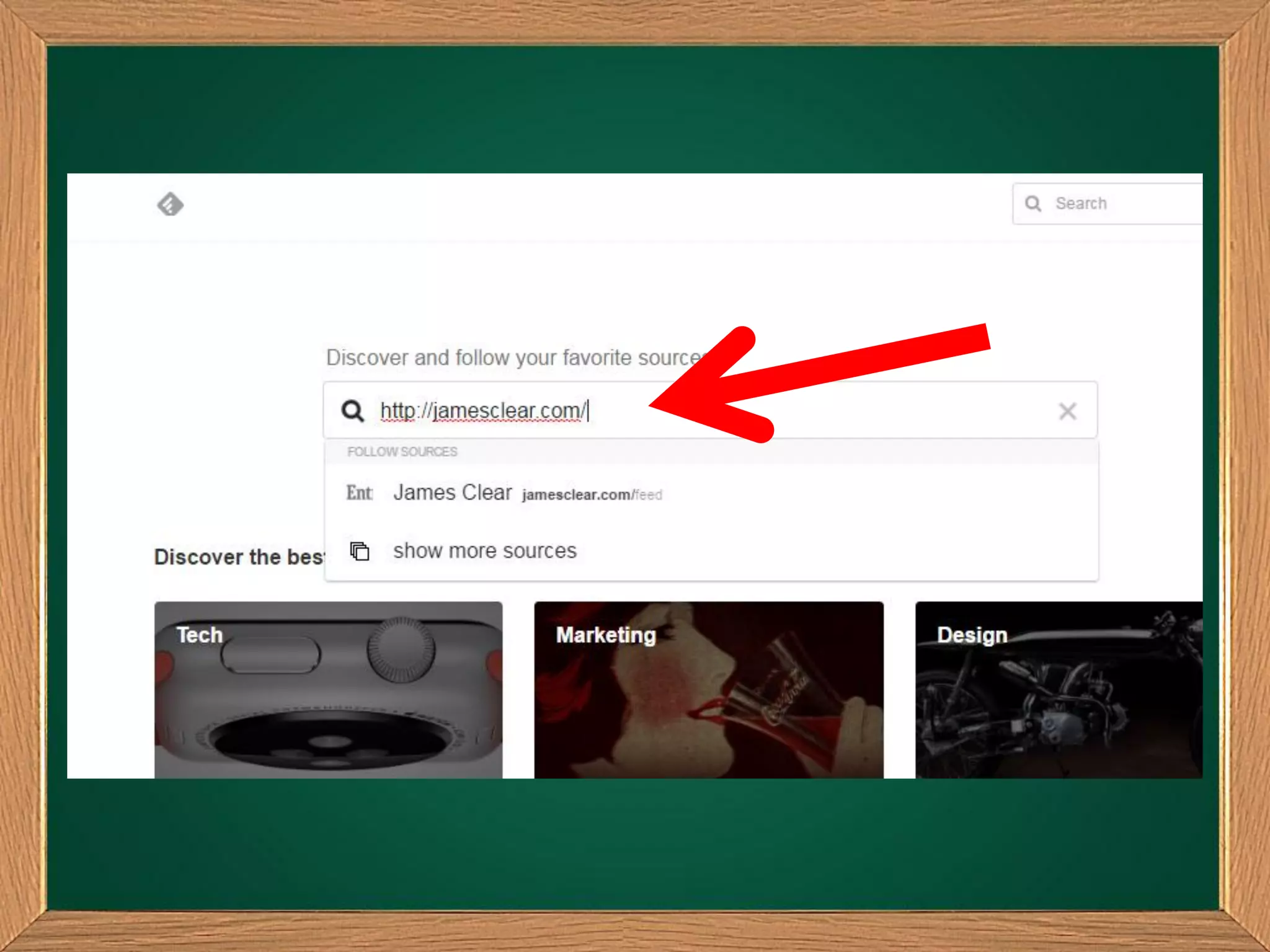
Task: Select the James Clear source suggestion
Action: coord(453,493)
